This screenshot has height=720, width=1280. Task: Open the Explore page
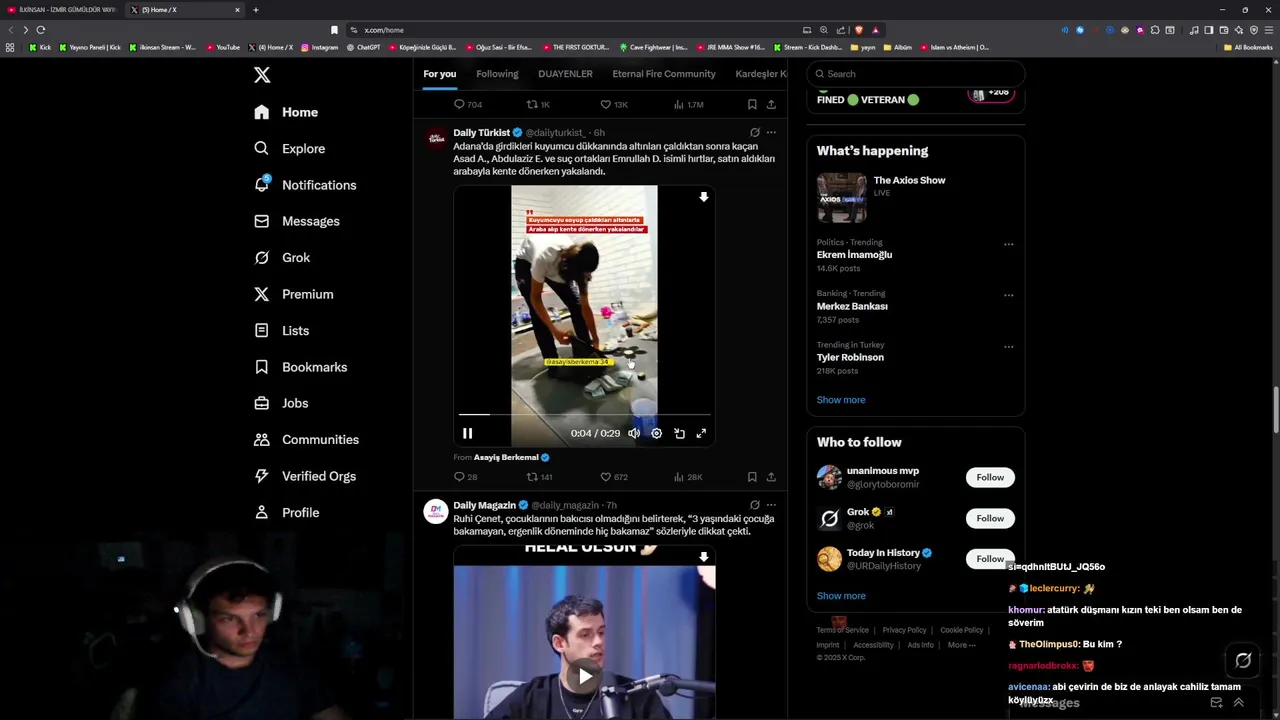(289, 148)
